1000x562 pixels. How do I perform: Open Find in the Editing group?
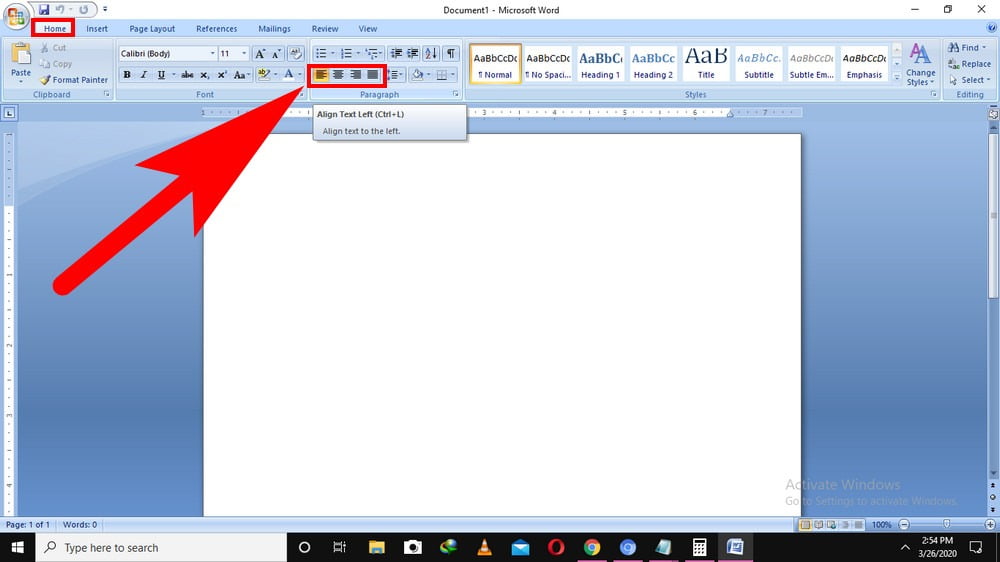pyautogui.click(x=967, y=48)
